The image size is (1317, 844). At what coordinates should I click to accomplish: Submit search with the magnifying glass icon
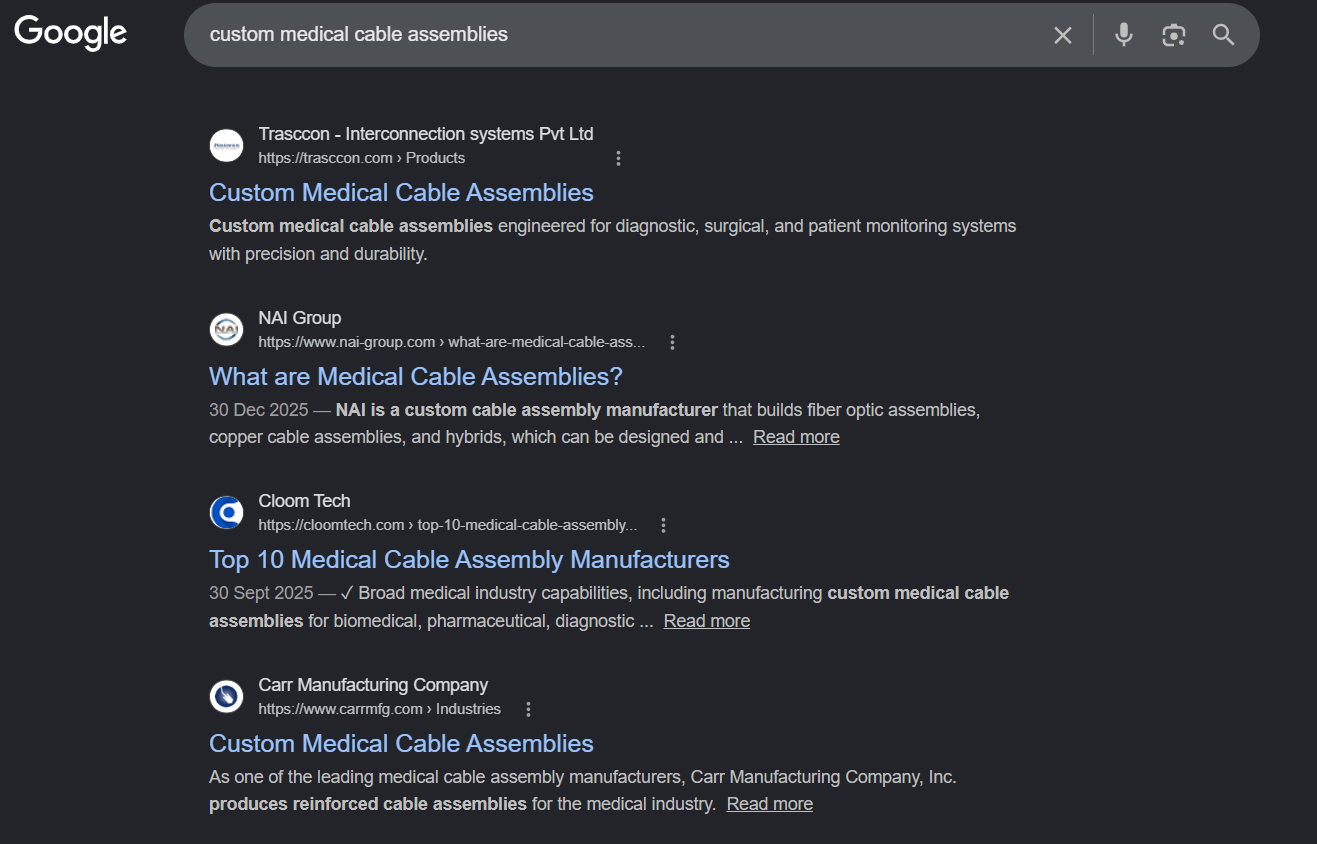1224,35
